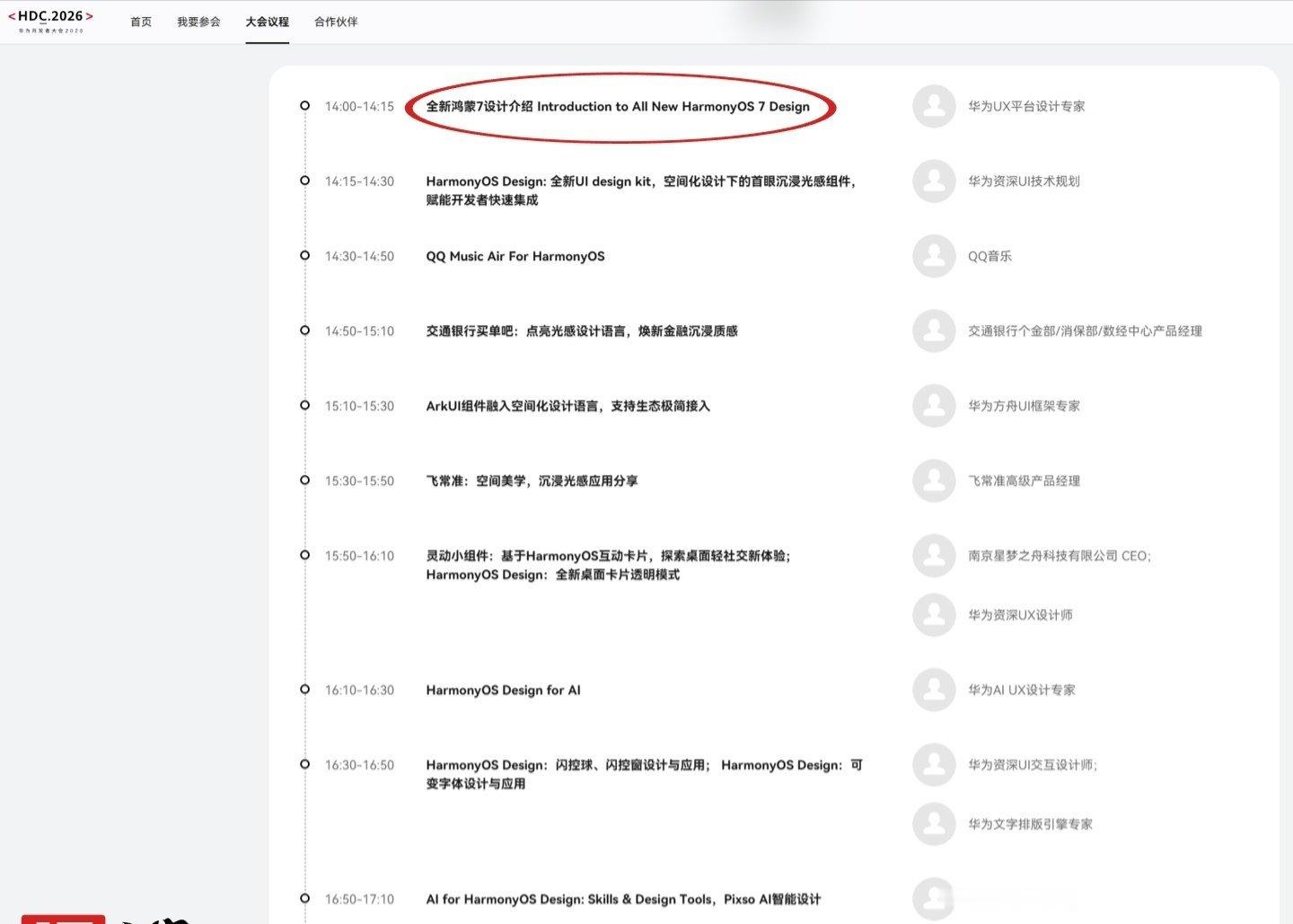The image size is (1293, 924).
Task: Click the avatar beside 交通银行 product manager
Action: (x=934, y=331)
